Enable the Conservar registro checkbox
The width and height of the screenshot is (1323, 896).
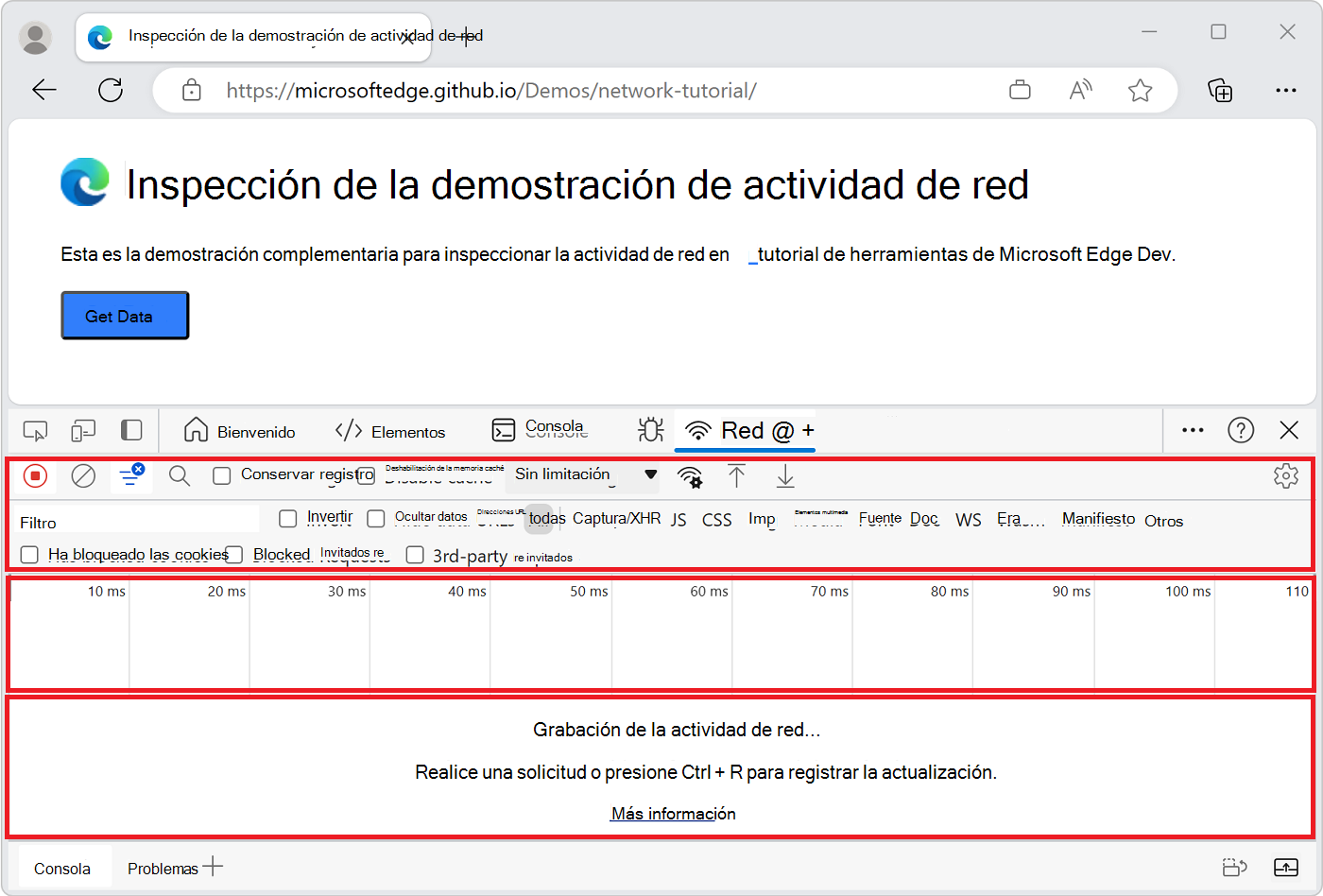coord(222,476)
